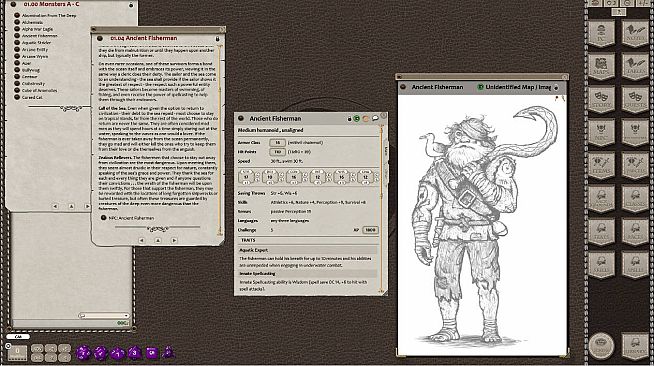Open the Parcels sidebar button
Screen dimensions: 654x366
[x=635, y=165]
